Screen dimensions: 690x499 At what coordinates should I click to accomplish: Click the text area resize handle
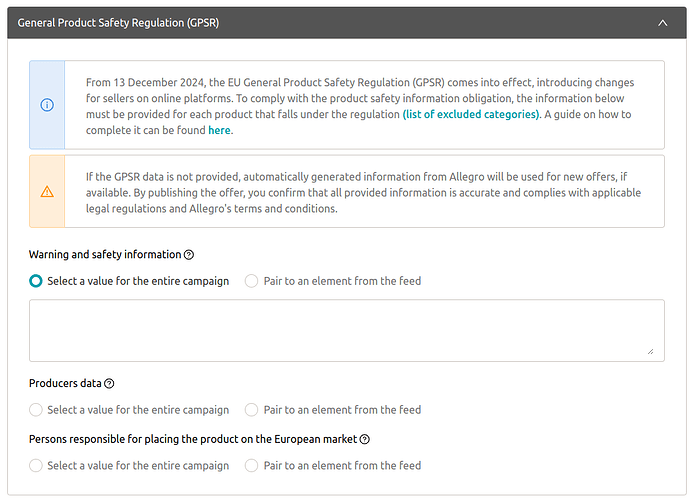(x=650, y=351)
